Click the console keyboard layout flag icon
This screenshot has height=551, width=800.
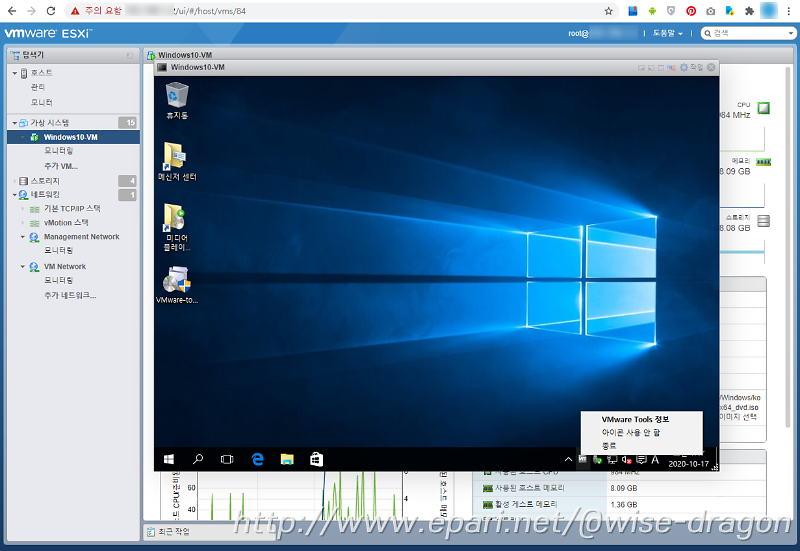click(x=671, y=67)
